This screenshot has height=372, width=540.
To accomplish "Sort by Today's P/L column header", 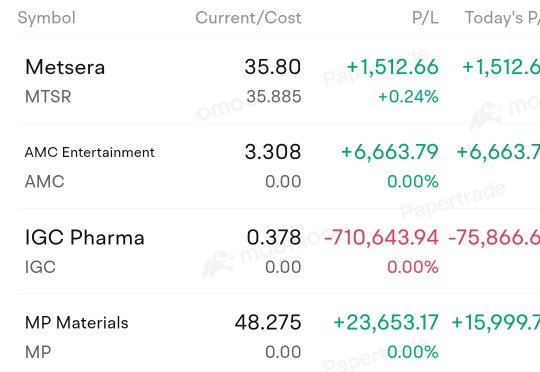I will tap(502, 18).
